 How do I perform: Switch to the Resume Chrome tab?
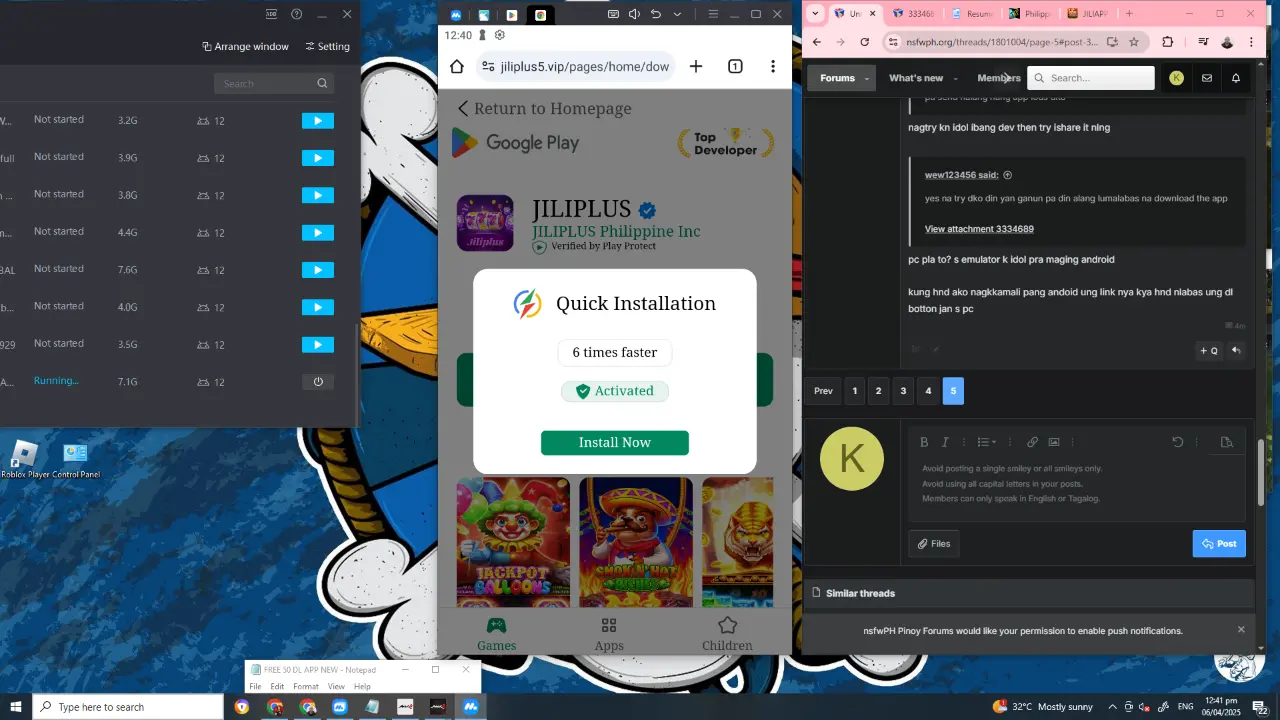tap(971, 14)
